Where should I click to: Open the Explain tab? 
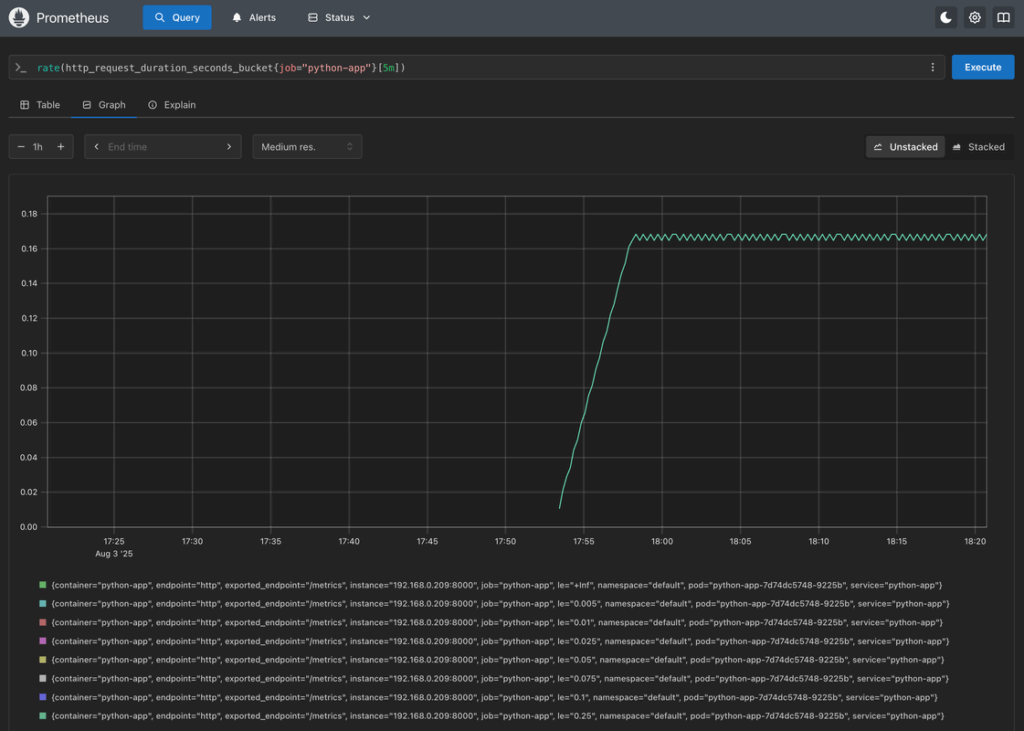tap(172, 105)
